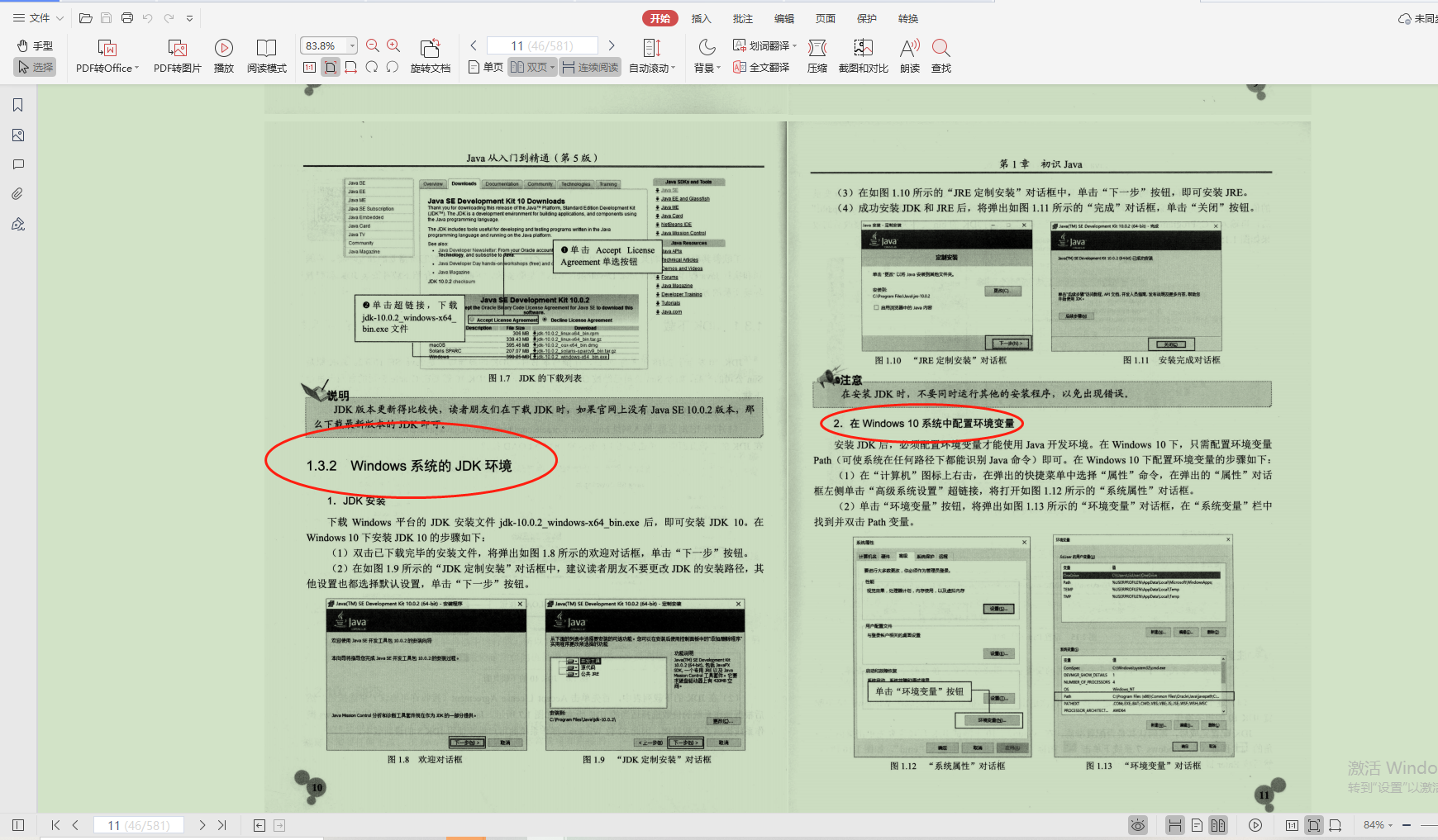This screenshot has height=840, width=1438.
Task: Click the 朗读 read aloud tool
Action: (x=910, y=56)
